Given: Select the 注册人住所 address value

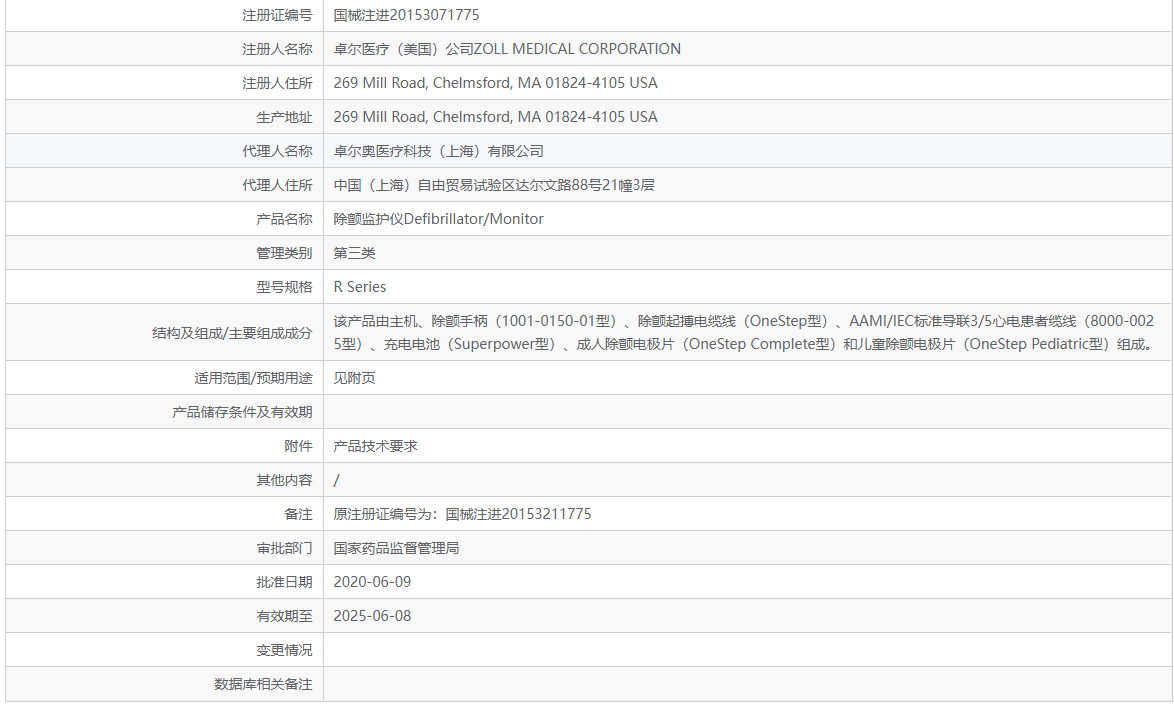Looking at the screenshot, I should [495, 83].
